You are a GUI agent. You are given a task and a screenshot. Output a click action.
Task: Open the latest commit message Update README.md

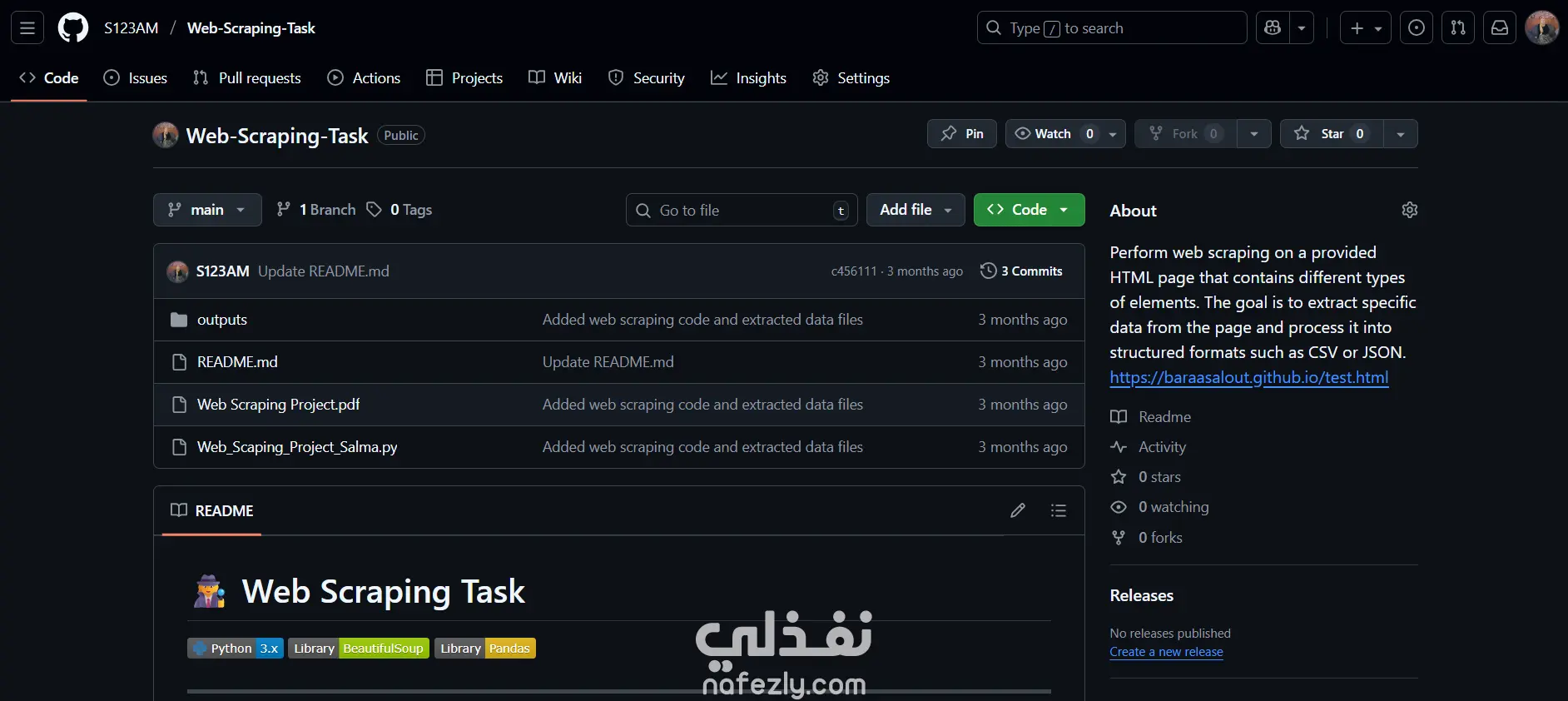click(324, 271)
